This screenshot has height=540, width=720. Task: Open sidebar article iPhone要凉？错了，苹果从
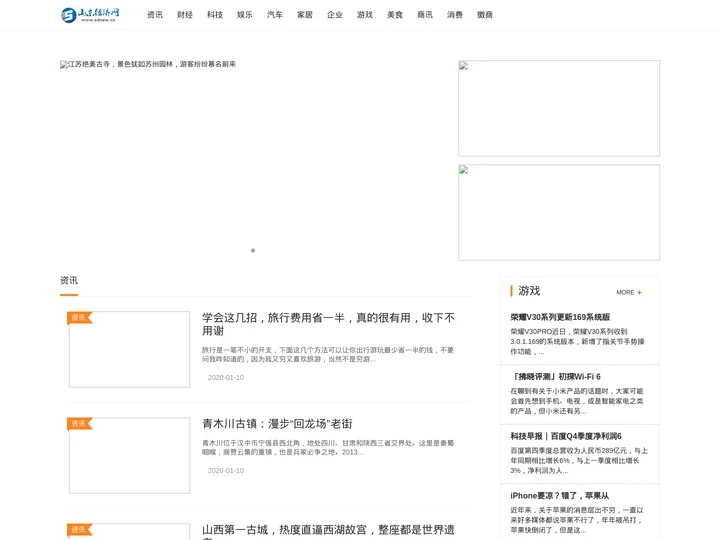tap(560, 495)
